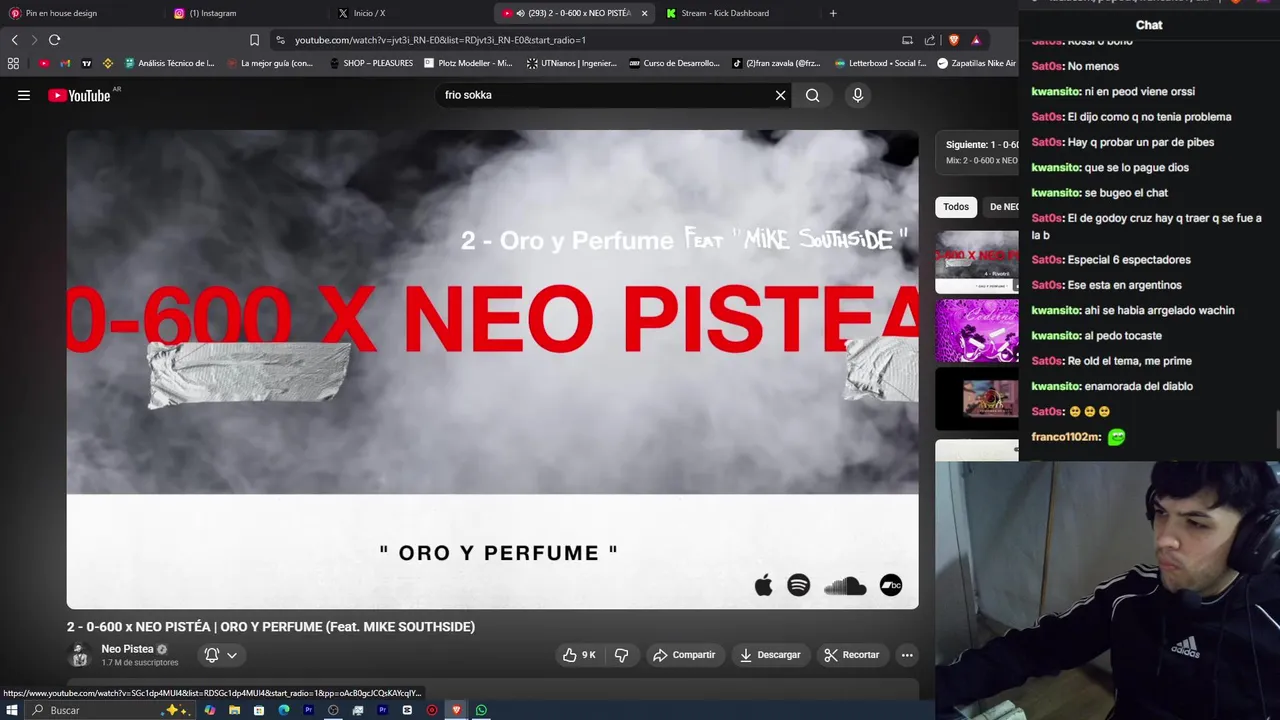Clear the search text with the X
This screenshot has width=1280, height=720.
pos(780,95)
